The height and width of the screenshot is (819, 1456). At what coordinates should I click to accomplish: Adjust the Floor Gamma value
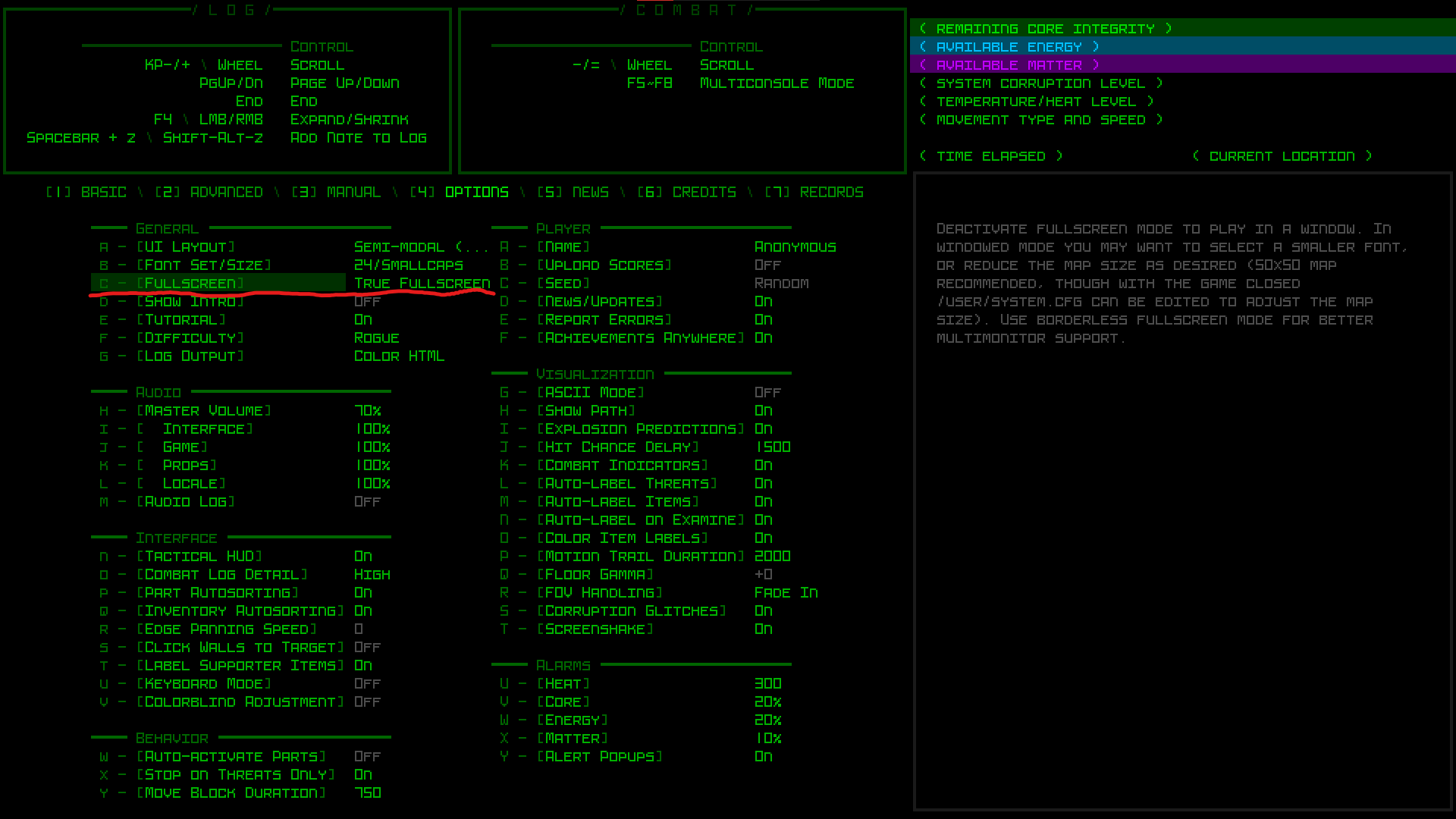(x=595, y=575)
